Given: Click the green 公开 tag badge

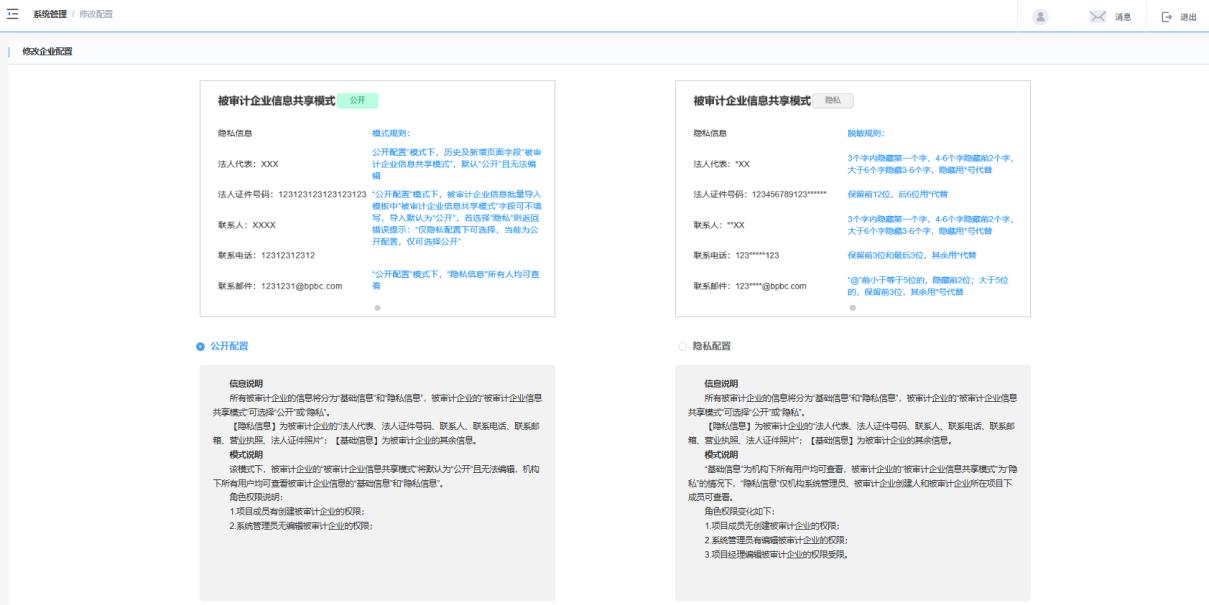Looking at the screenshot, I should [x=357, y=101].
